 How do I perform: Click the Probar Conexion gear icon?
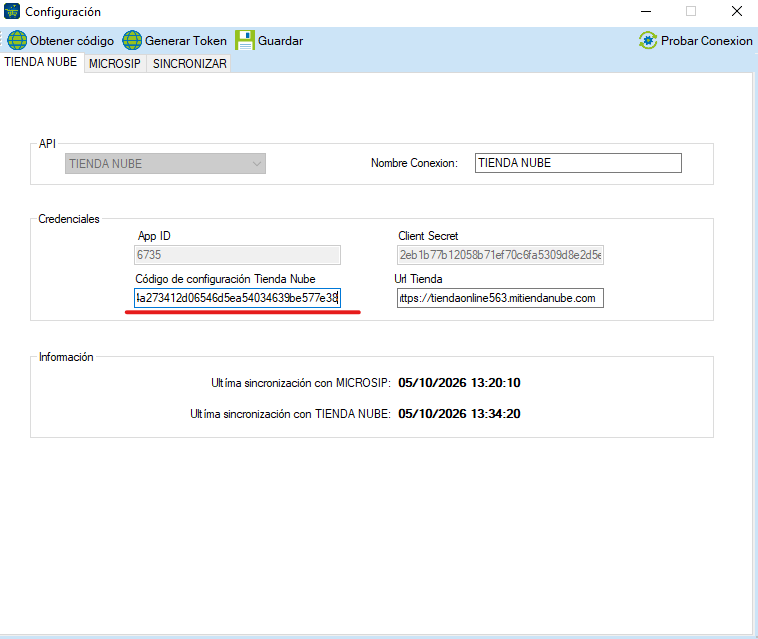pos(648,41)
